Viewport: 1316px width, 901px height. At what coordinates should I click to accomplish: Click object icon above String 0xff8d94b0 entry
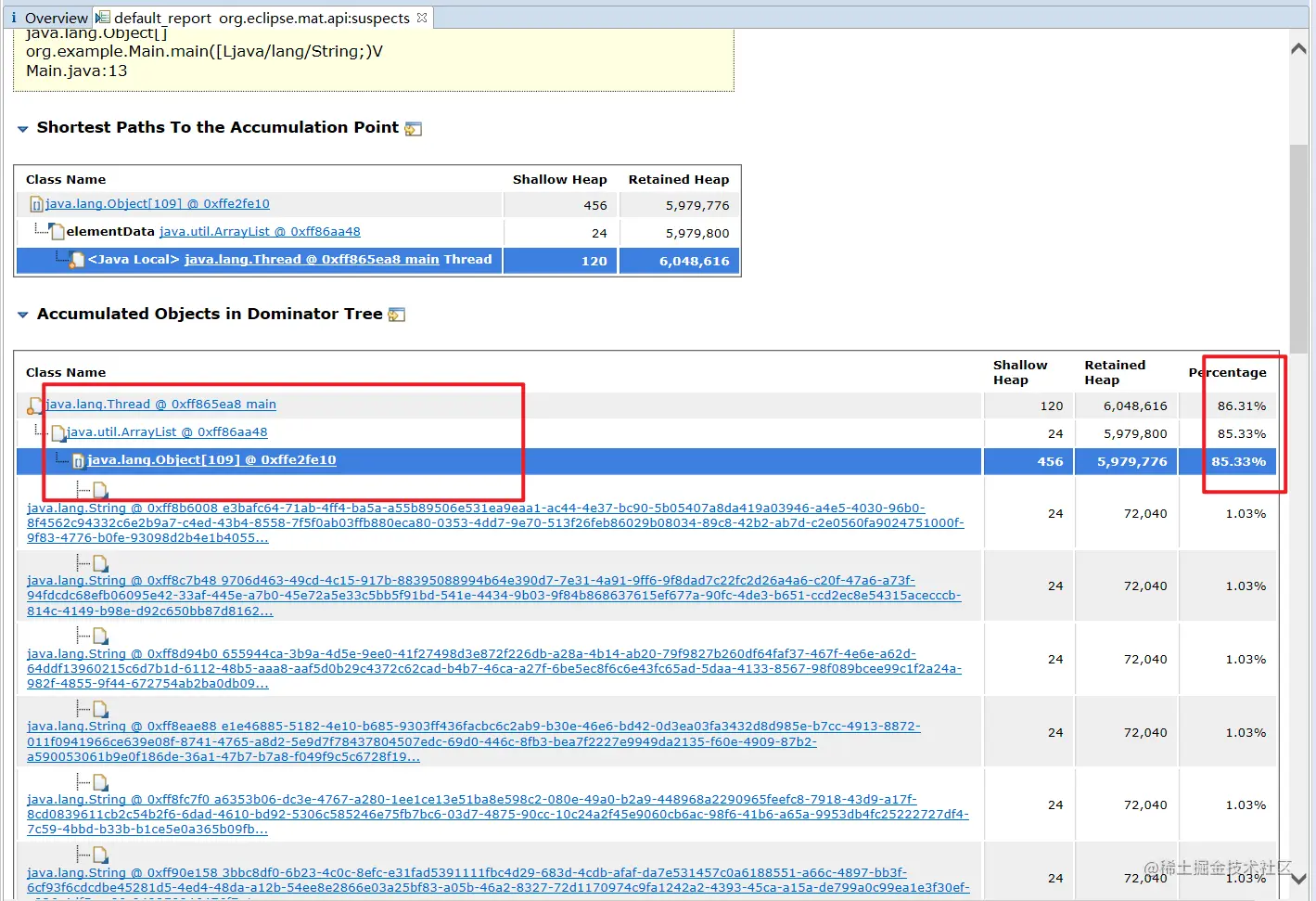(x=100, y=636)
